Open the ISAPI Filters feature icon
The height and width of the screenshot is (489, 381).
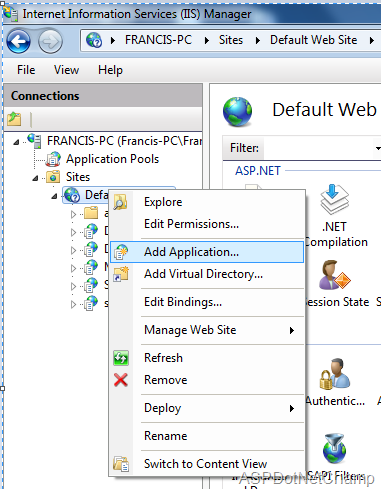point(334,449)
